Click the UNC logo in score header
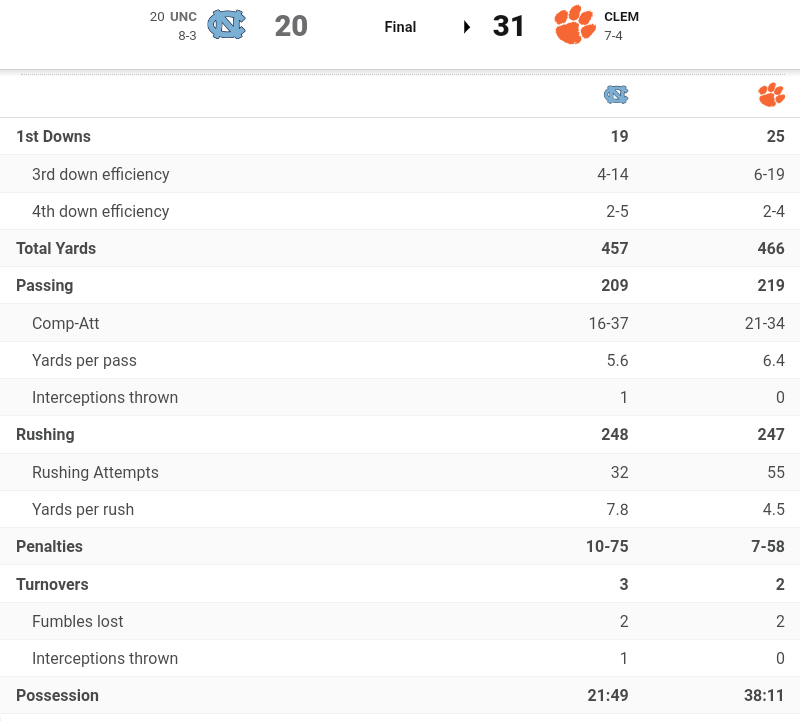Image resolution: width=800 pixels, height=721 pixels. [226, 26]
